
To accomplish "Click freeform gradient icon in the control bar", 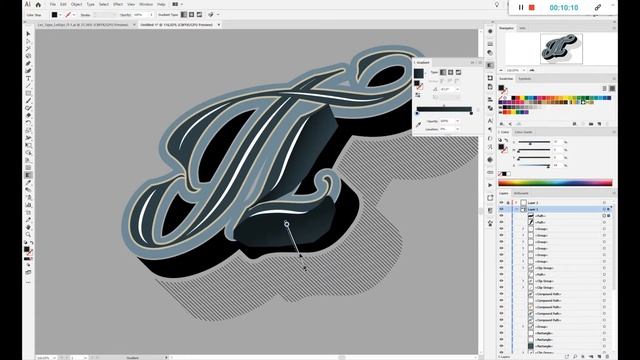I will pyautogui.click(x=199, y=15).
